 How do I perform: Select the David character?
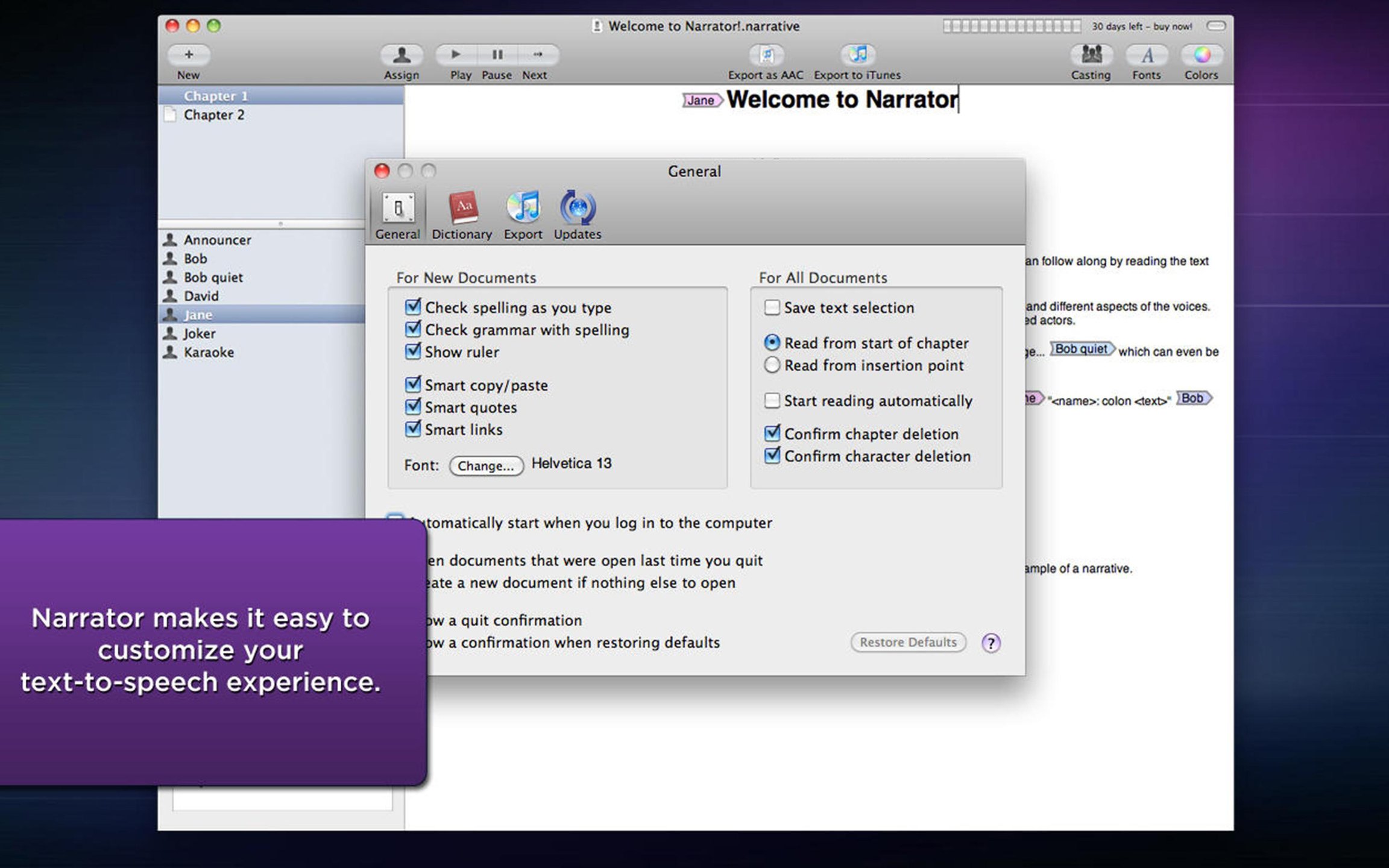[x=262, y=296]
